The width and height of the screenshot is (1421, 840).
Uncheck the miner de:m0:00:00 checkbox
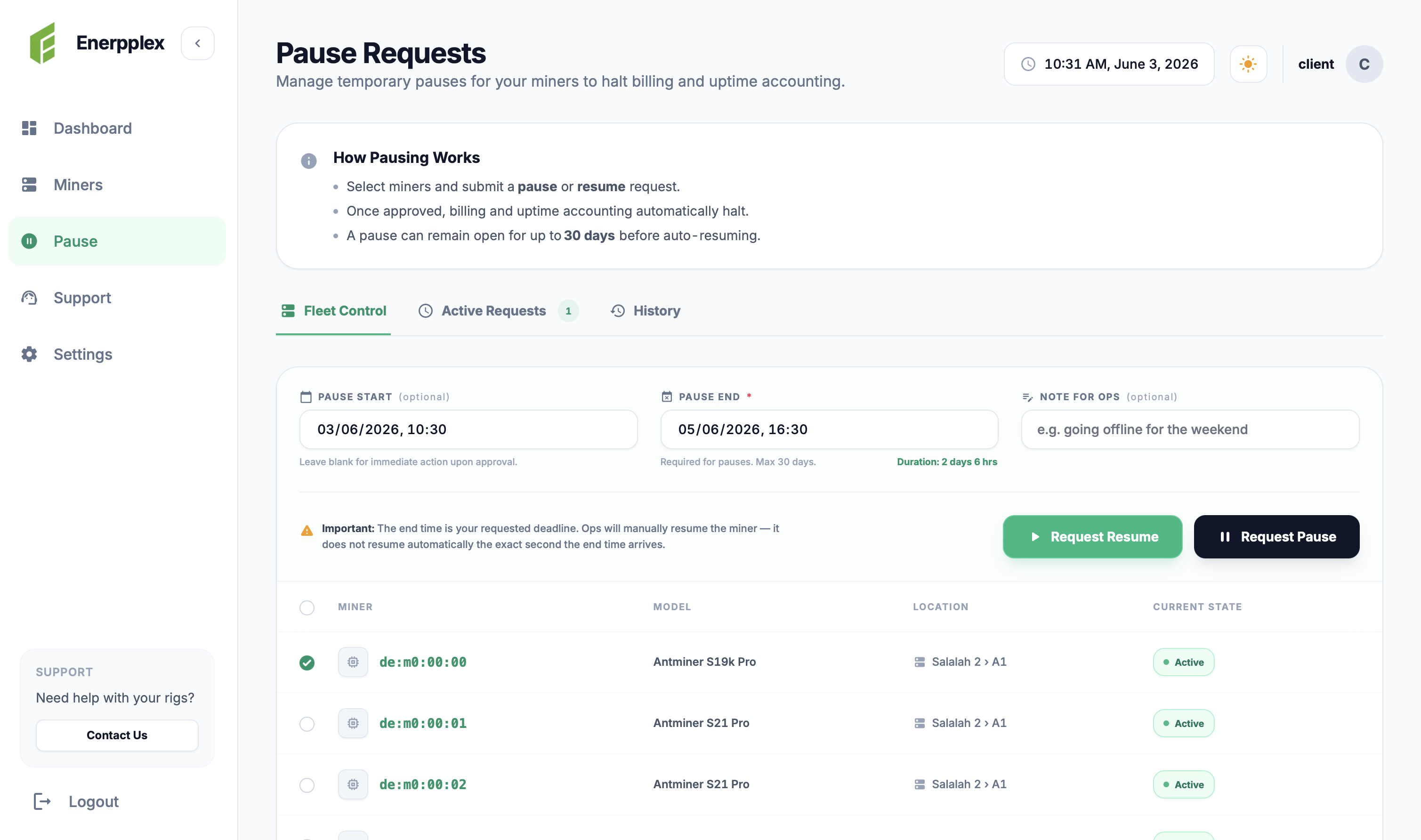(x=307, y=662)
